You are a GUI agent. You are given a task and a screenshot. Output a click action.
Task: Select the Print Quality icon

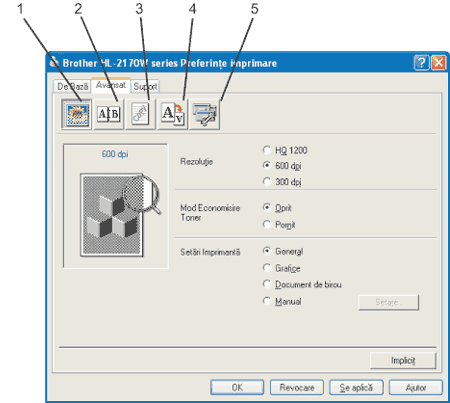click(77, 114)
